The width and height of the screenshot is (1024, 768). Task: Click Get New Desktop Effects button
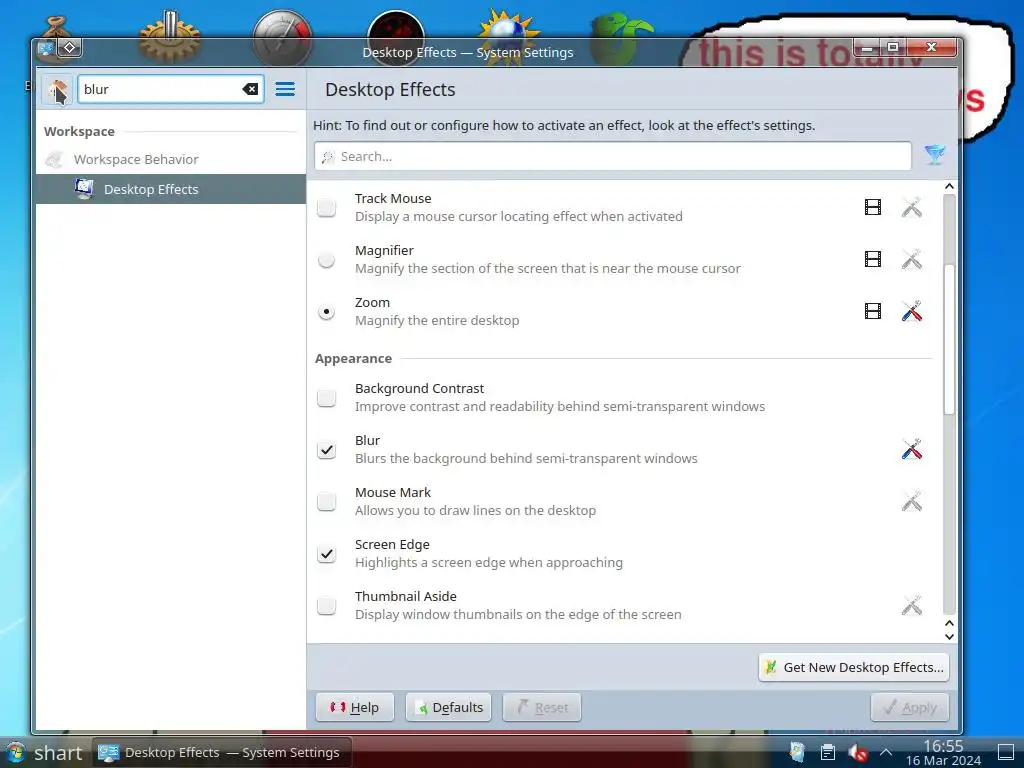pos(854,667)
